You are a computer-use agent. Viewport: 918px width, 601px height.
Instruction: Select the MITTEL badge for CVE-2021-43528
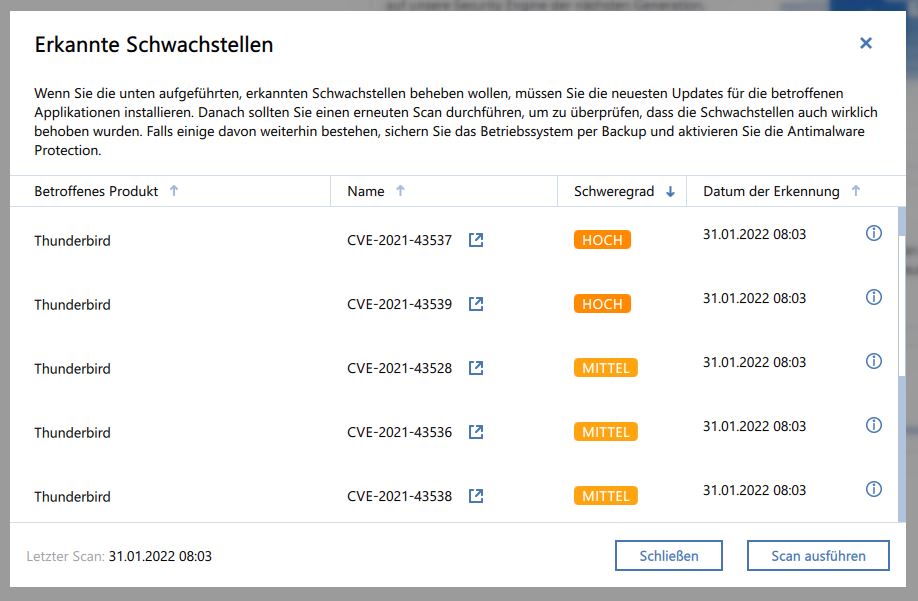(606, 368)
